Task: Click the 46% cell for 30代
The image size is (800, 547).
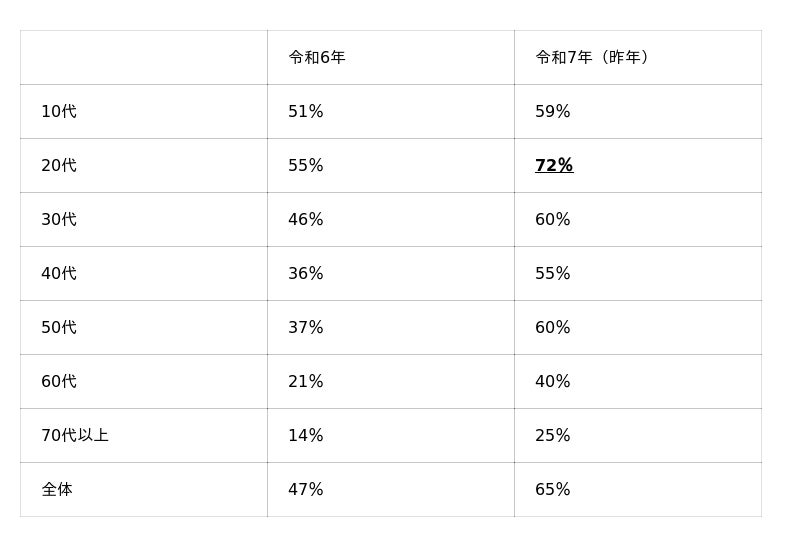Action: click(x=306, y=220)
